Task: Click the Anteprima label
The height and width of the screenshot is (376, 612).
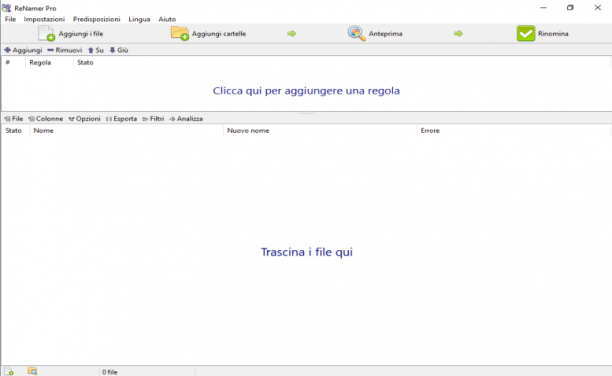Action: click(385, 34)
